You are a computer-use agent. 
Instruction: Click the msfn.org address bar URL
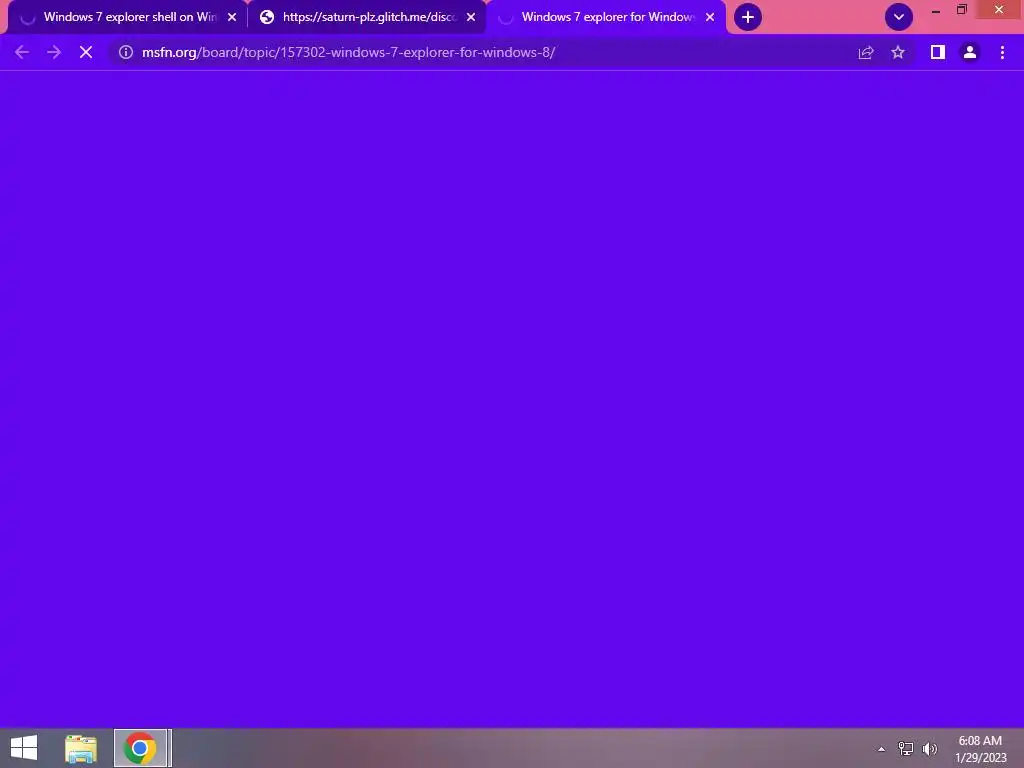(x=349, y=52)
